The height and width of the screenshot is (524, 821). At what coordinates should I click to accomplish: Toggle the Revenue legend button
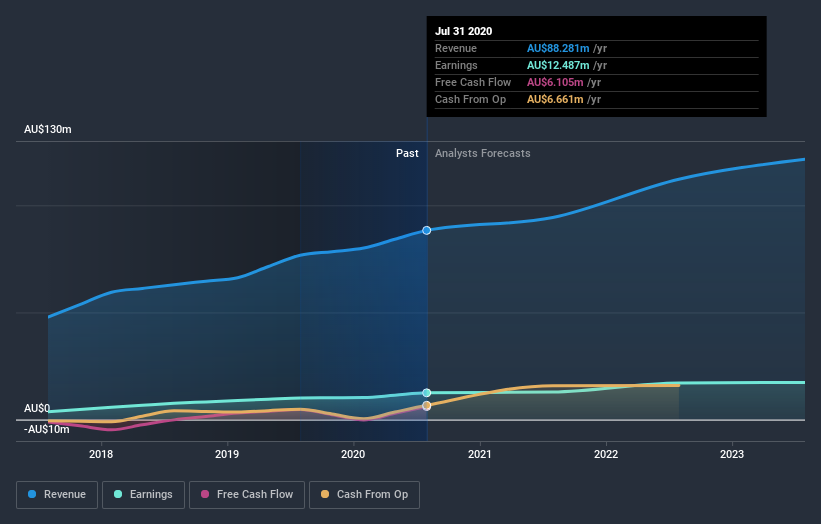tap(57, 495)
